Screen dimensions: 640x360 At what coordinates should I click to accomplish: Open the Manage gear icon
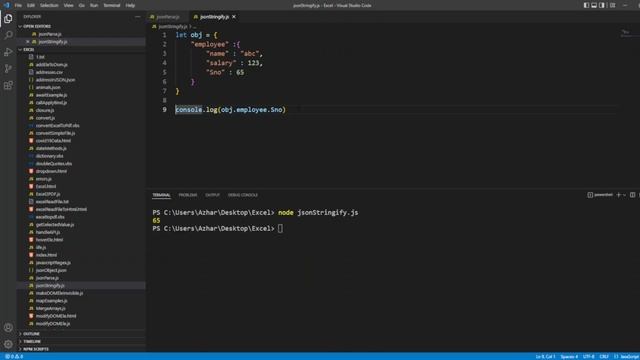[x=8, y=344]
